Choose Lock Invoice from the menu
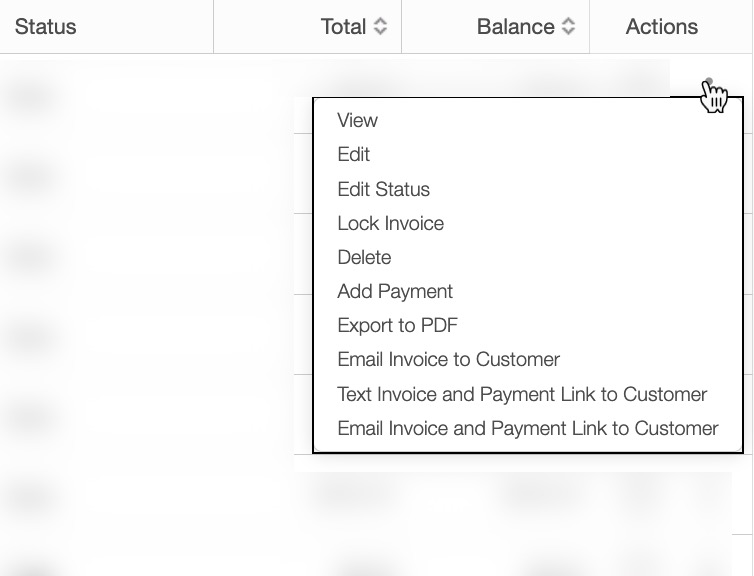754x576 pixels. 390,223
